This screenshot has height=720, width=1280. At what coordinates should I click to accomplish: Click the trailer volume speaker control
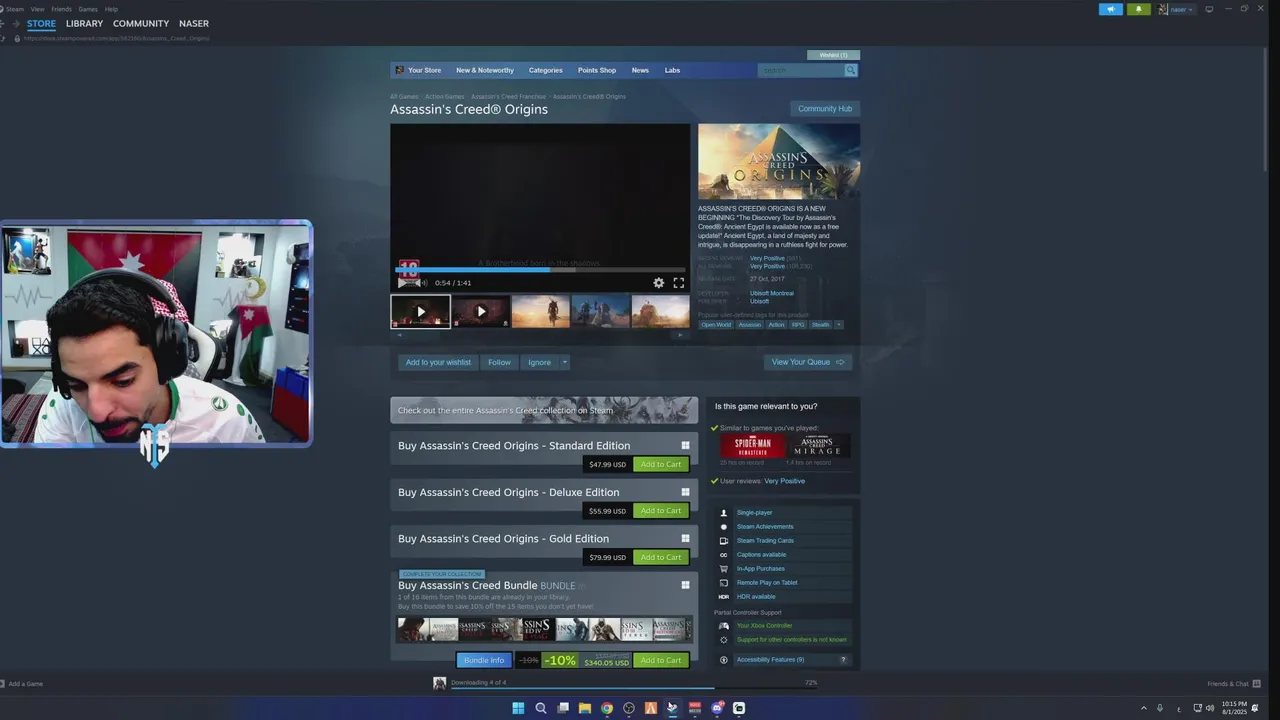point(422,283)
